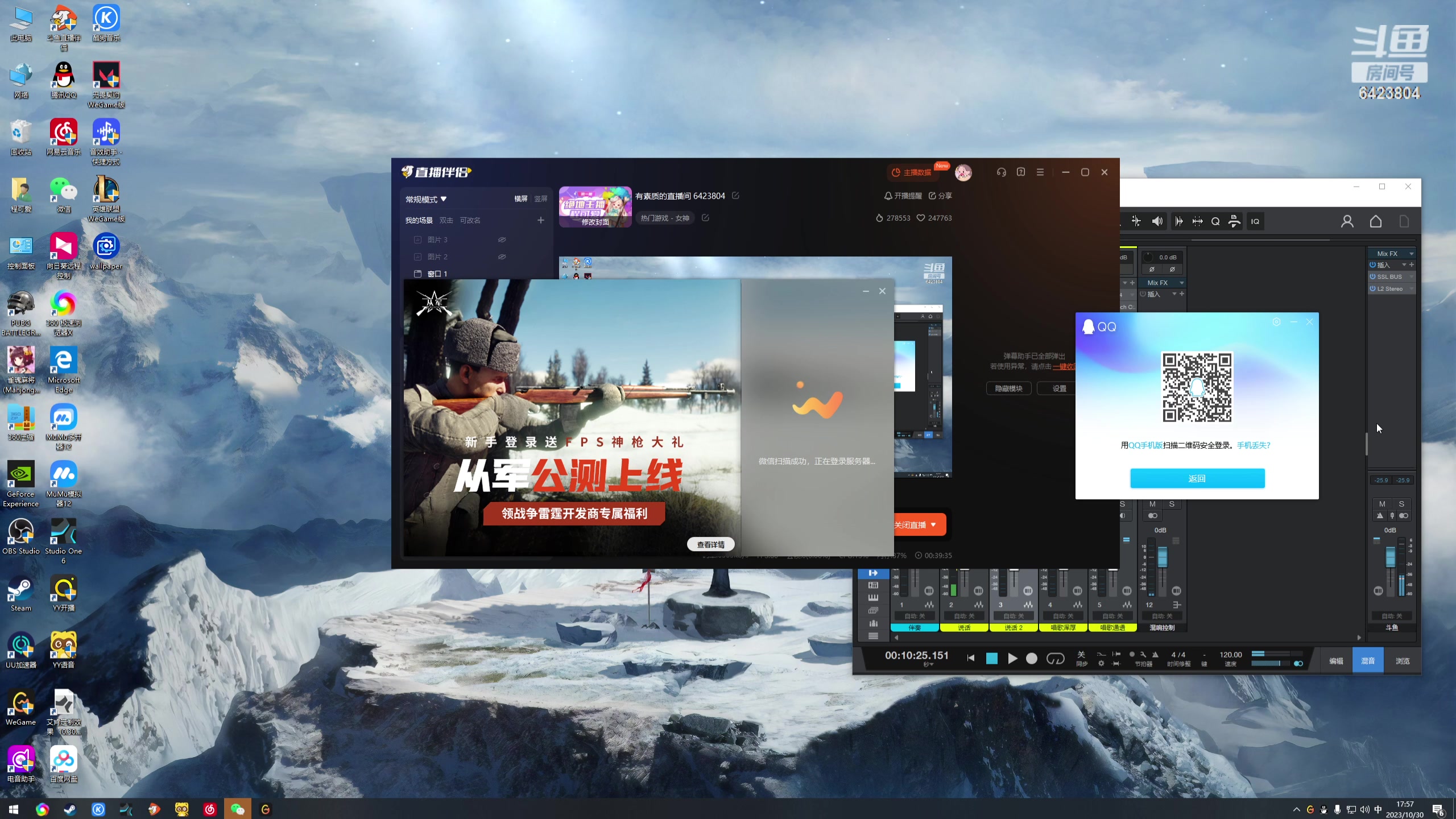Click the 修改封面 stream cover thumbnail
This screenshot has height=819, width=1456.
(x=595, y=207)
